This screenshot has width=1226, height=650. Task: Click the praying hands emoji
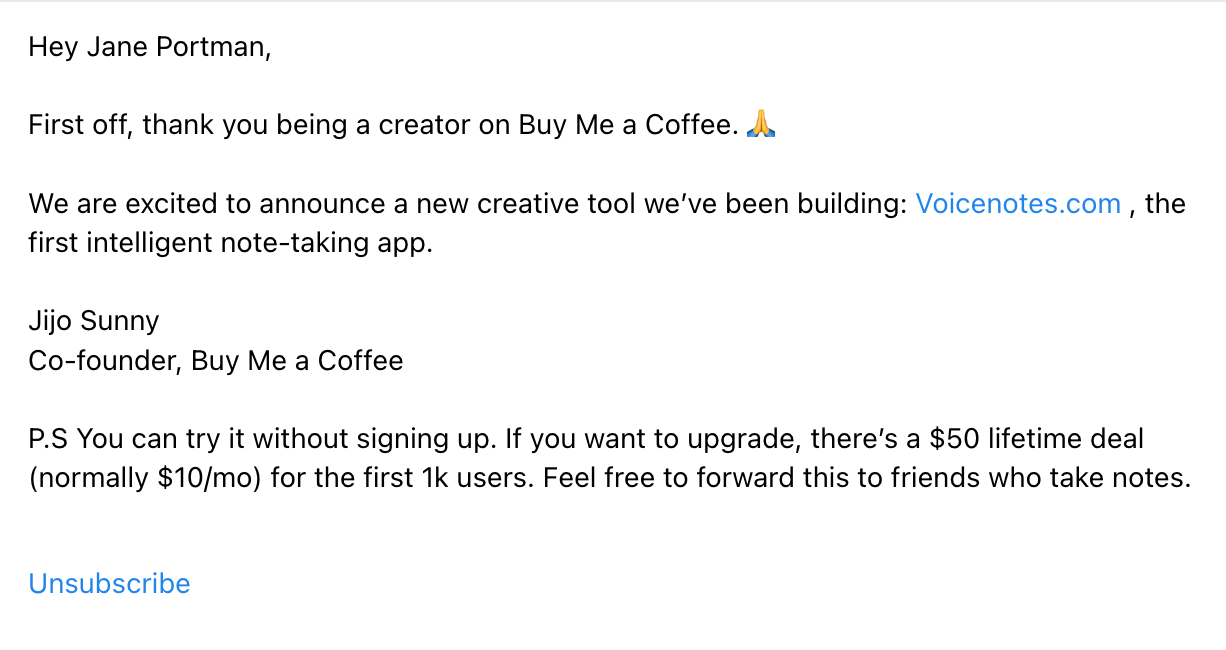[762, 125]
